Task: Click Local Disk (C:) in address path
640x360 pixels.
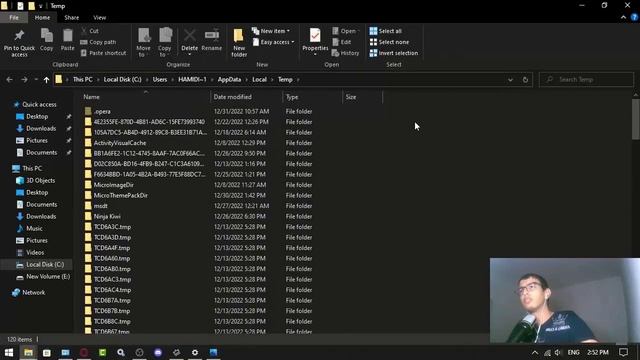Action: point(122,80)
